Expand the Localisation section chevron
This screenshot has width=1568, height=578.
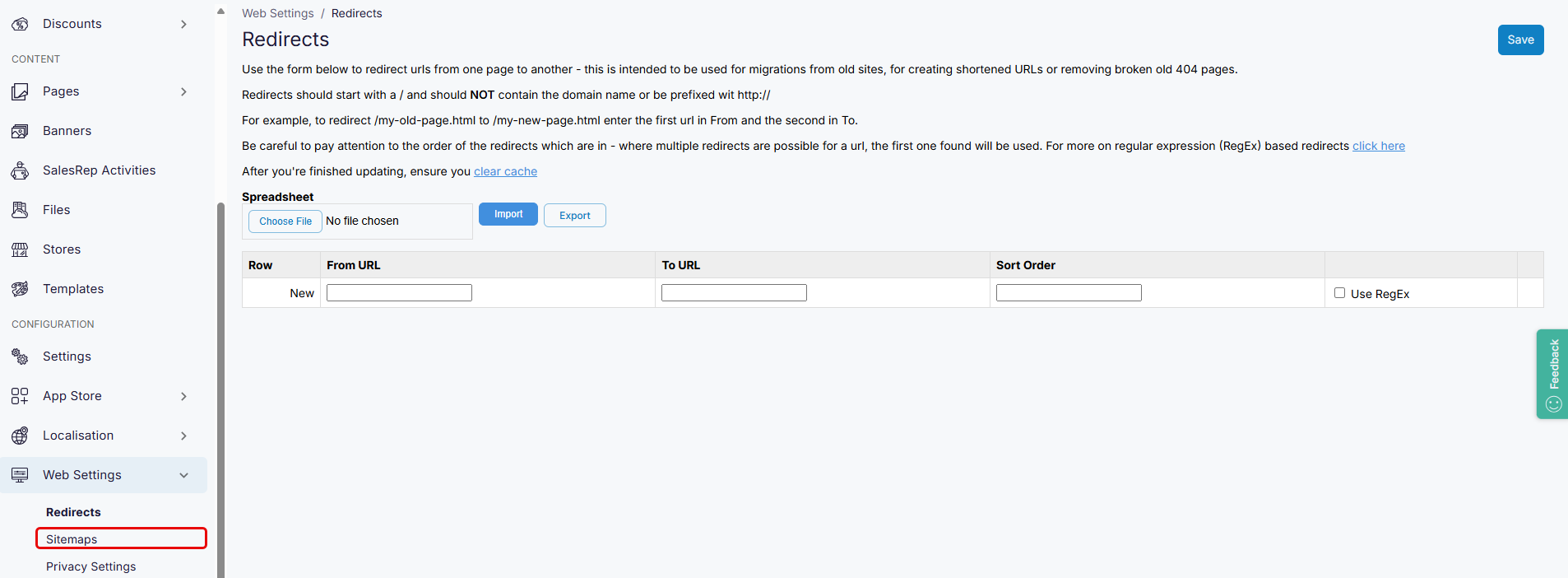point(183,435)
